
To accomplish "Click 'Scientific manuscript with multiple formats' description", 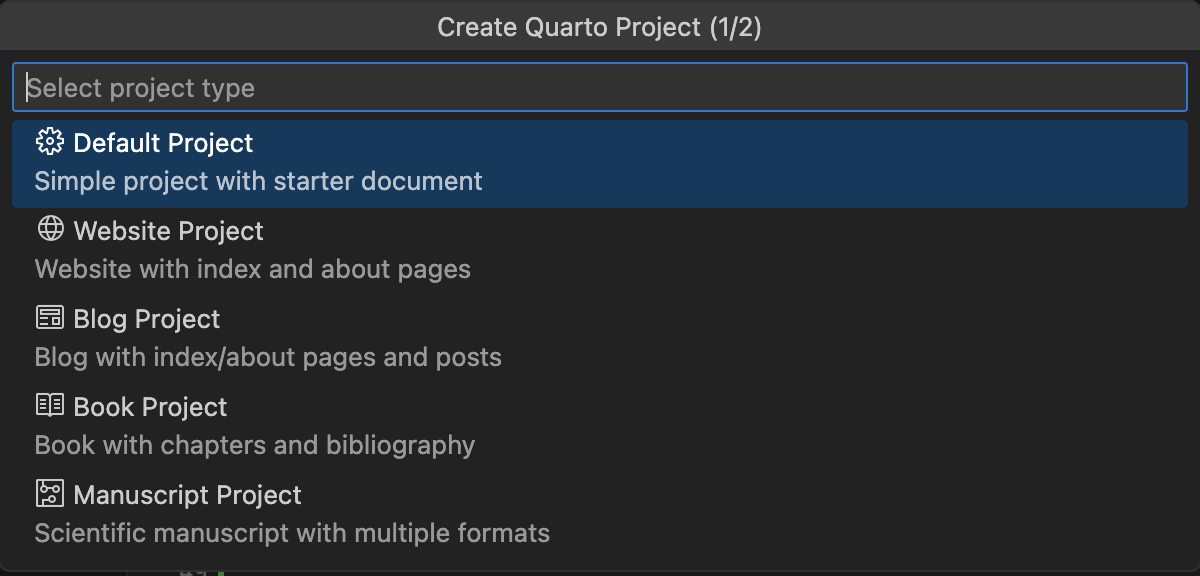I will pyautogui.click(x=292, y=533).
